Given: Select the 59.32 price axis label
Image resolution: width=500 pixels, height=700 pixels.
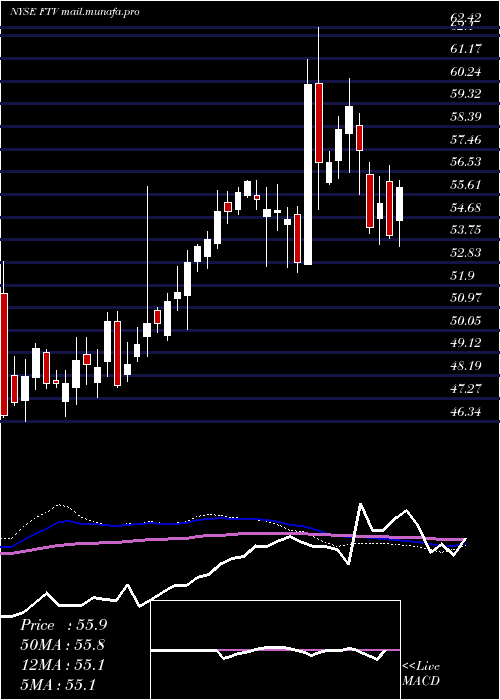Looking at the screenshot, I should click(x=466, y=94).
